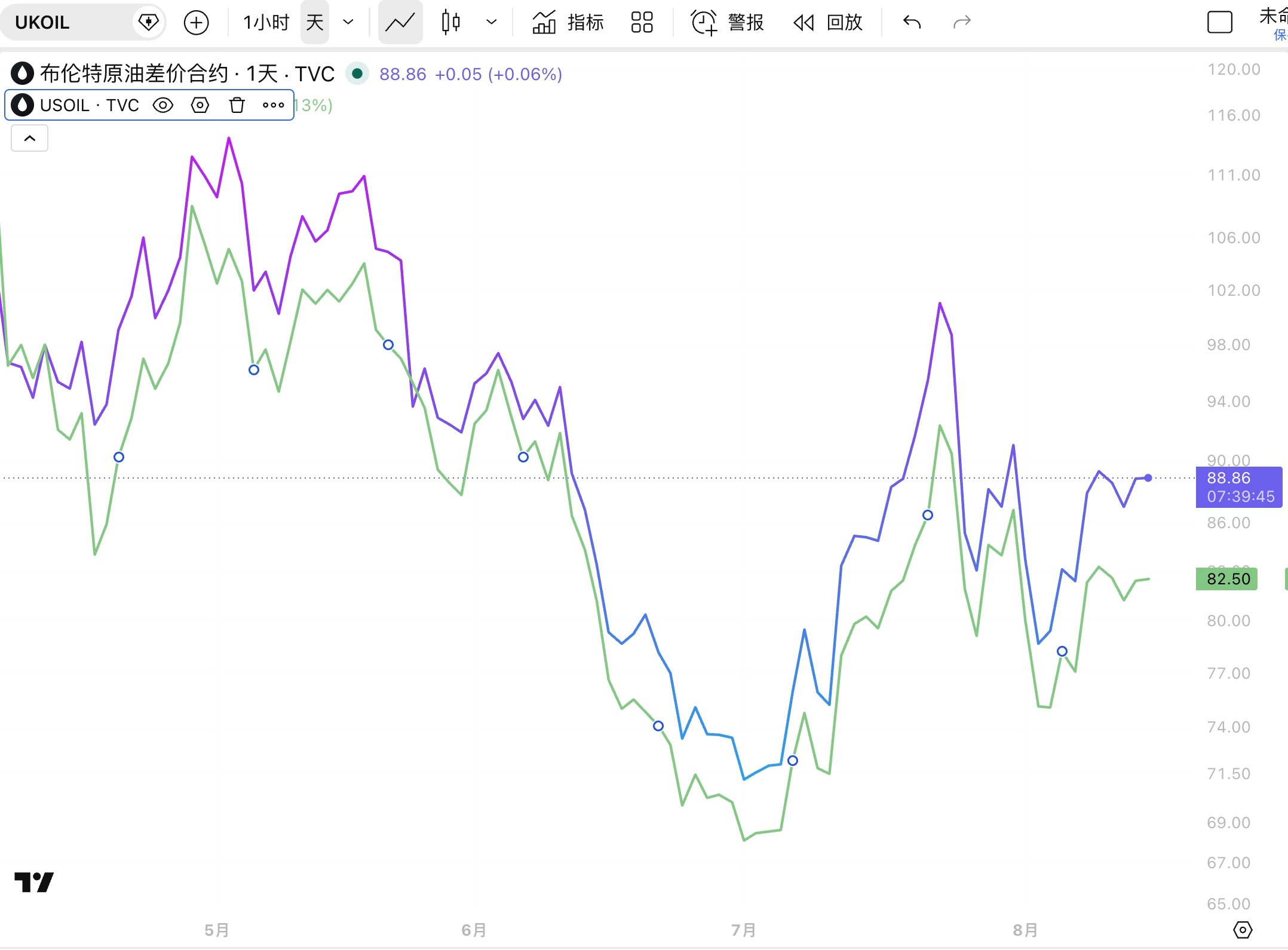This screenshot has height=950, width=1288.
Task: Select the line chart style icon
Action: (400, 23)
